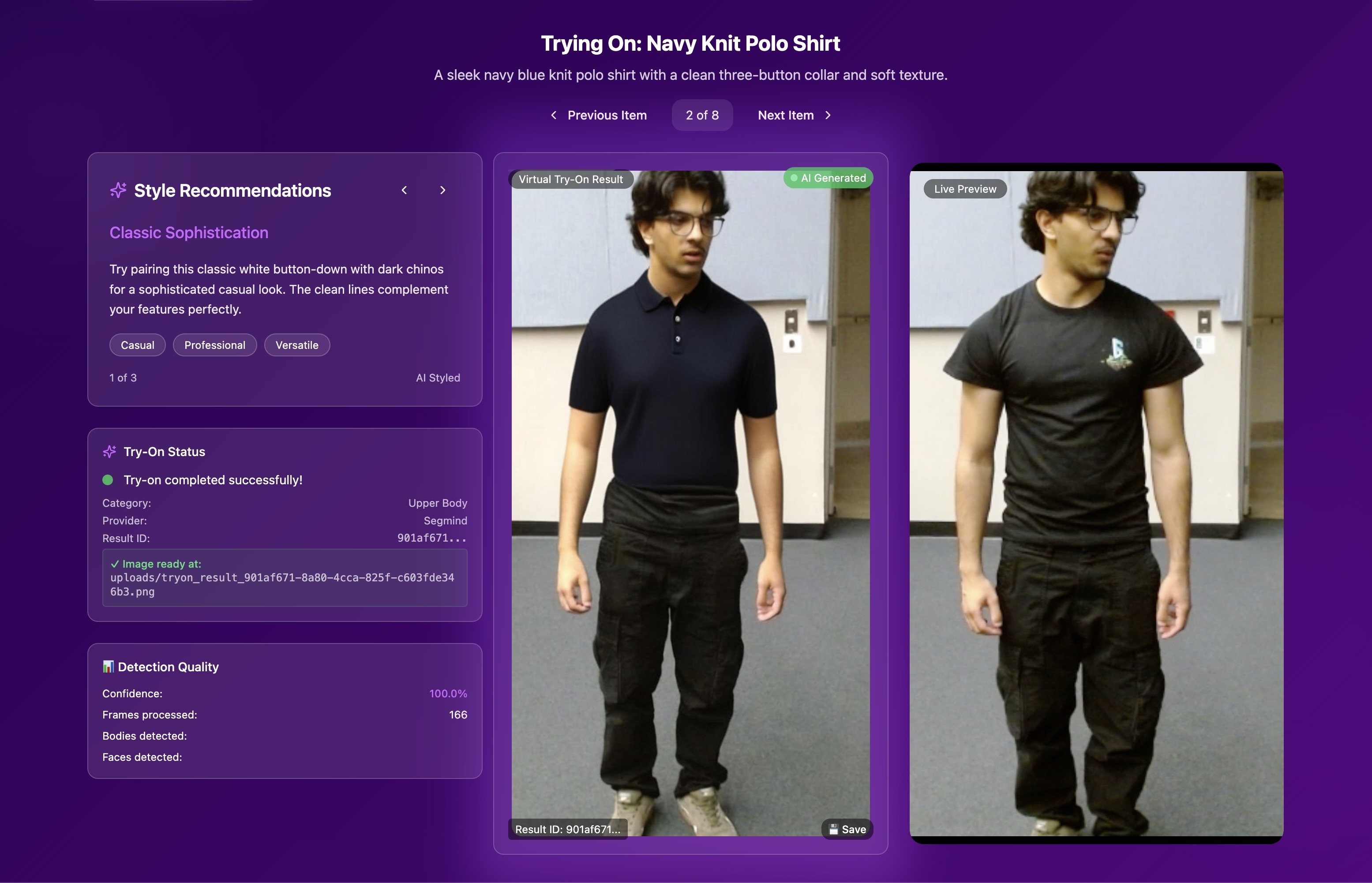Viewport: 1372px width, 883px height.
Task: Click the Virtual Try-On Result label
Action: point(570,180)
